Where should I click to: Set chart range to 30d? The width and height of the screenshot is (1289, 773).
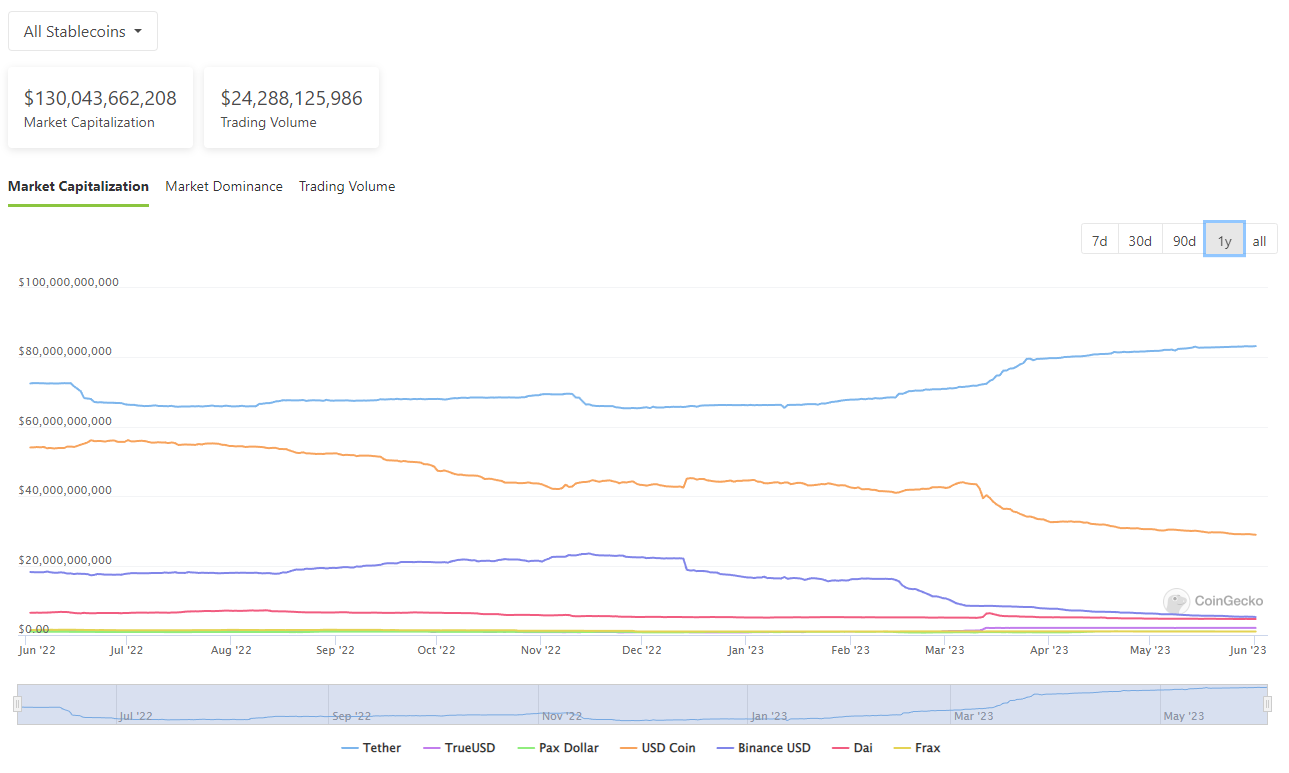click(1140, 240)
